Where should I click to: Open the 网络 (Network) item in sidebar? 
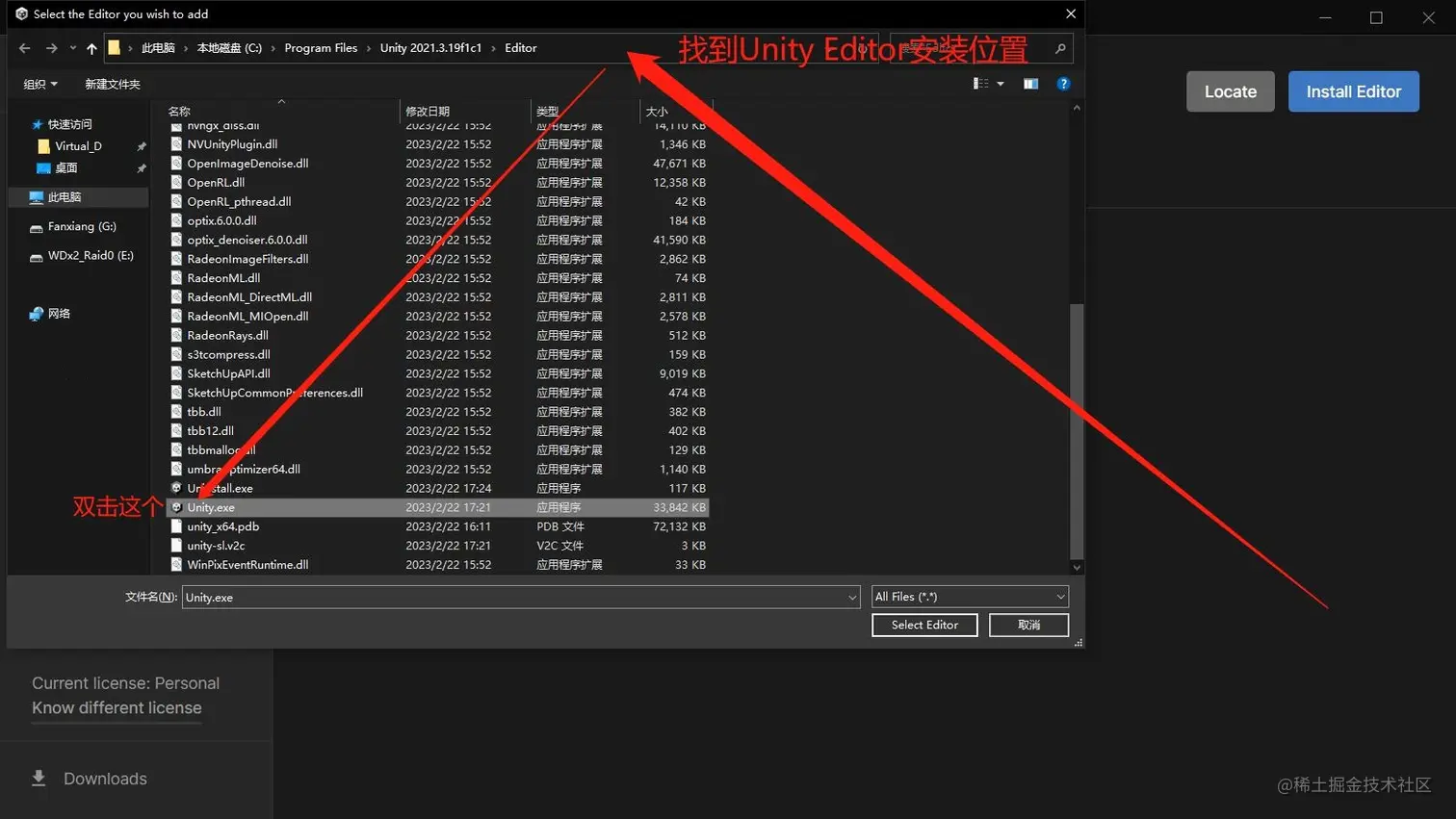[58, 313]
